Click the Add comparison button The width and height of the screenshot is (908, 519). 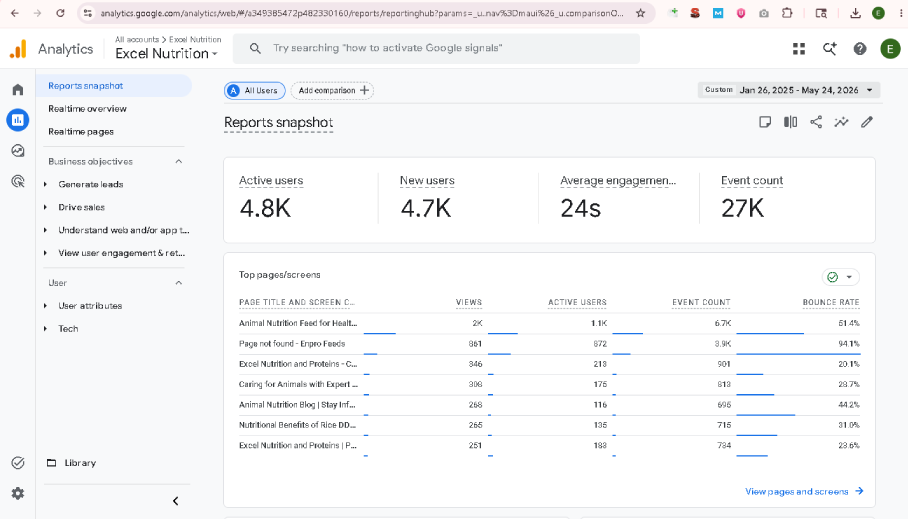pos(332,90)
